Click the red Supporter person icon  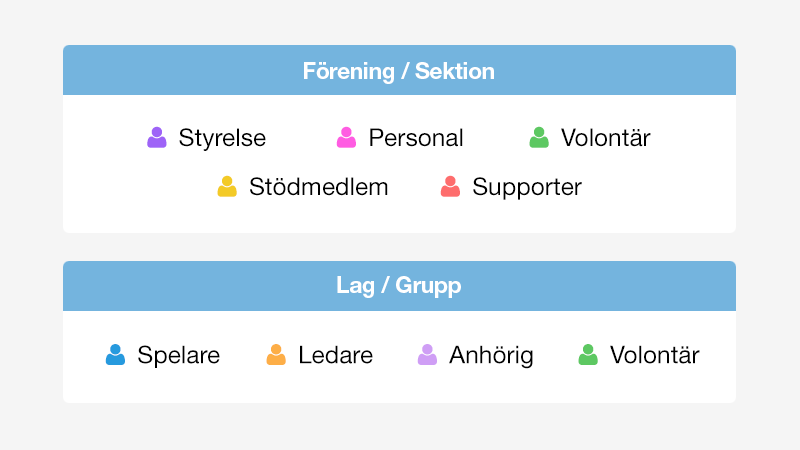tap(451, 187)
